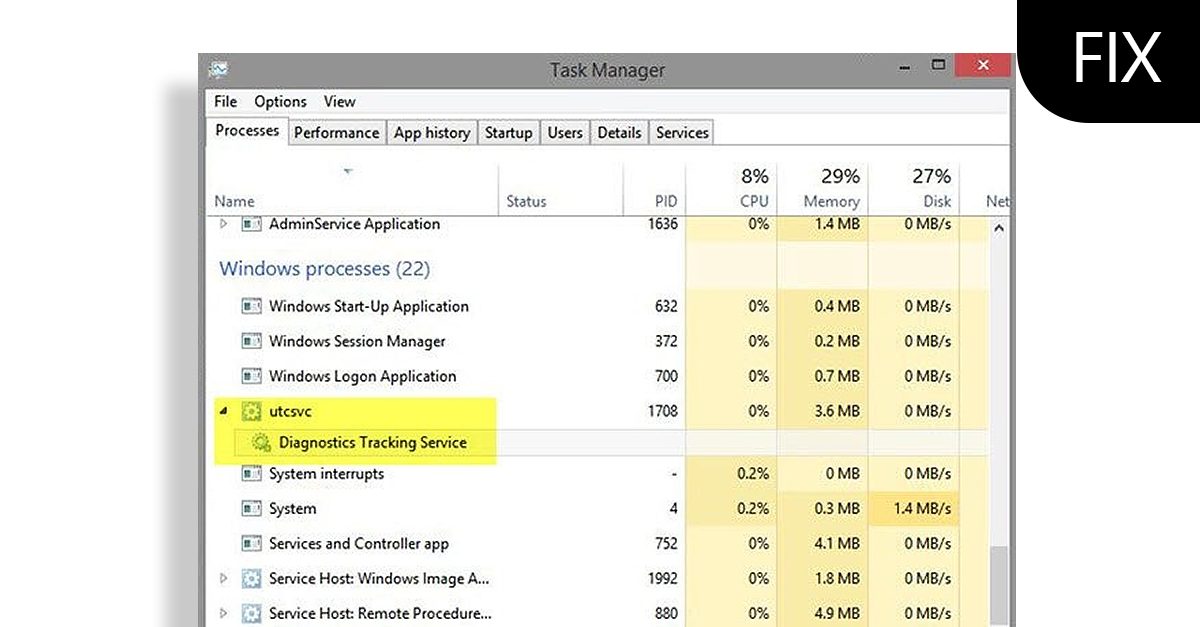Click the utcsvc gear icon
The width and height of the screenshot is (1200, 627).
(x=252, y=411)
